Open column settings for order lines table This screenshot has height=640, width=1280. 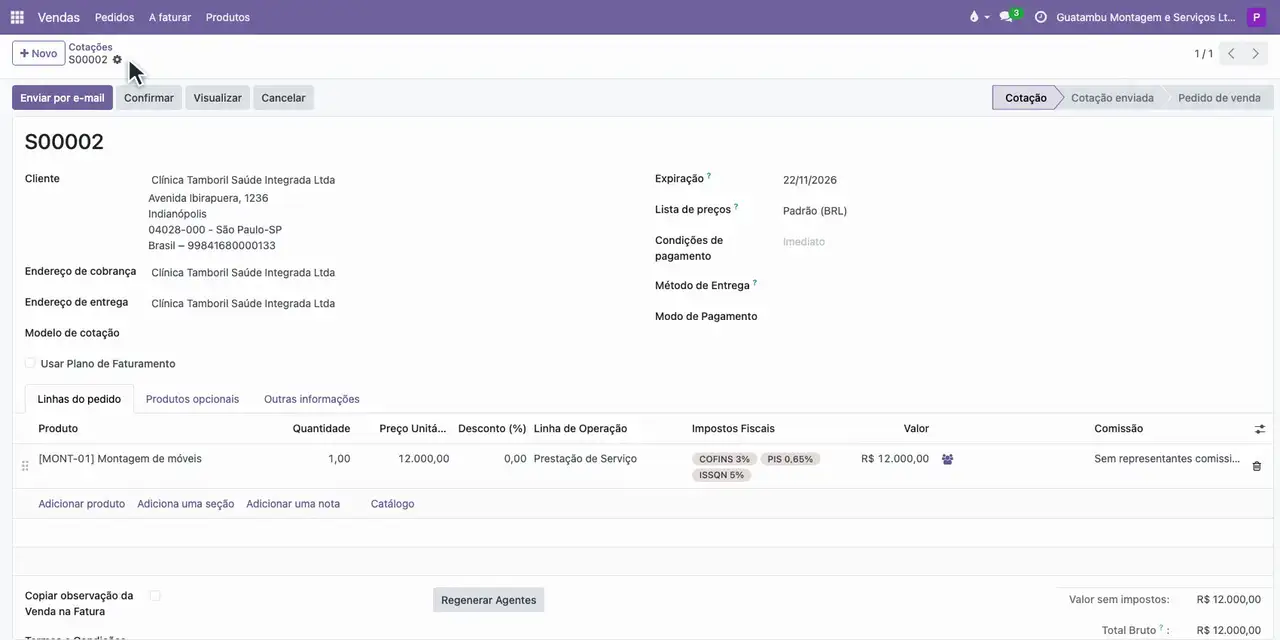tap(1260, 429)
